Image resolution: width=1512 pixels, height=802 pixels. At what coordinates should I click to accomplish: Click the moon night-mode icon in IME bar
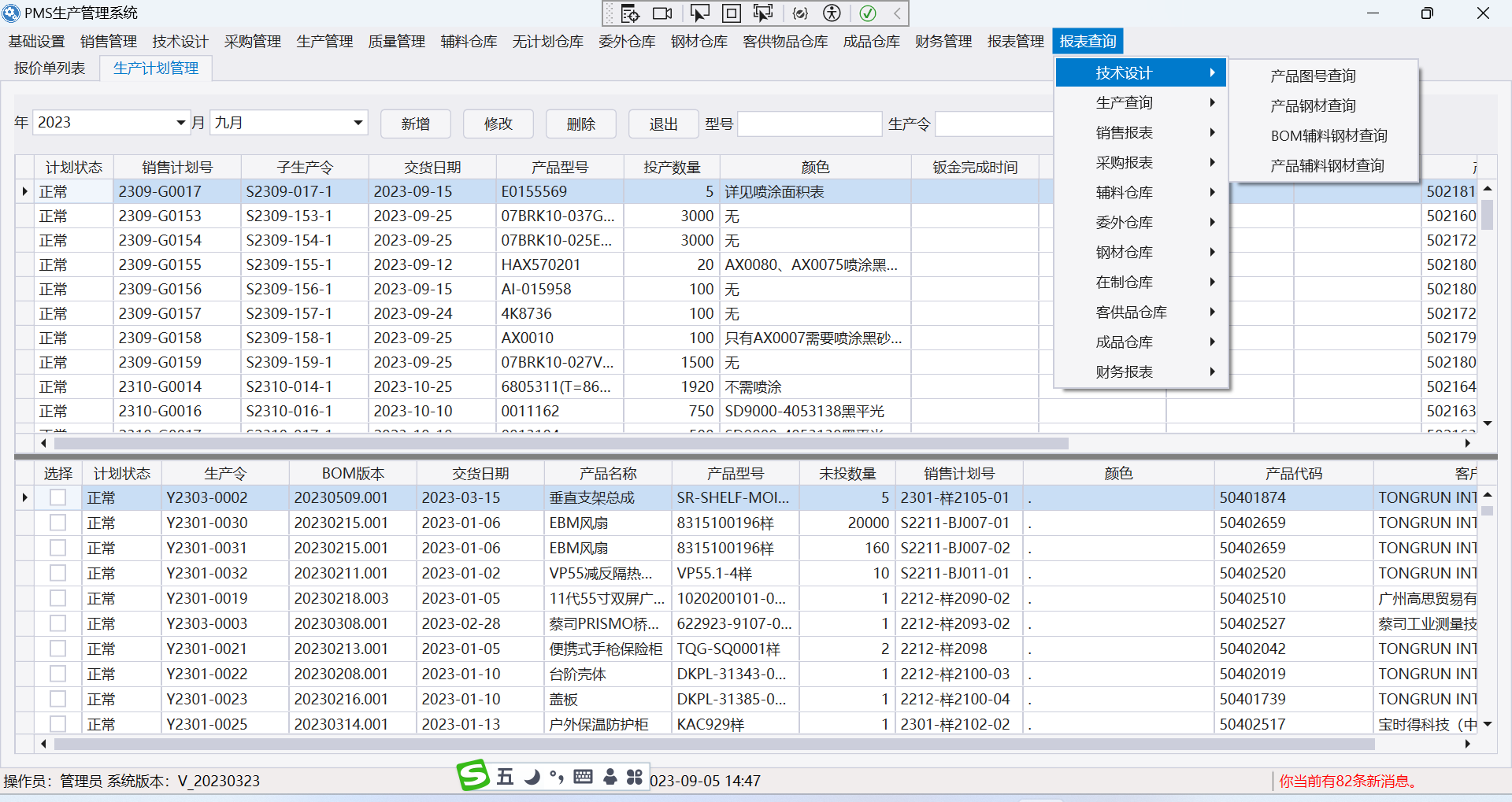point(532,777)
